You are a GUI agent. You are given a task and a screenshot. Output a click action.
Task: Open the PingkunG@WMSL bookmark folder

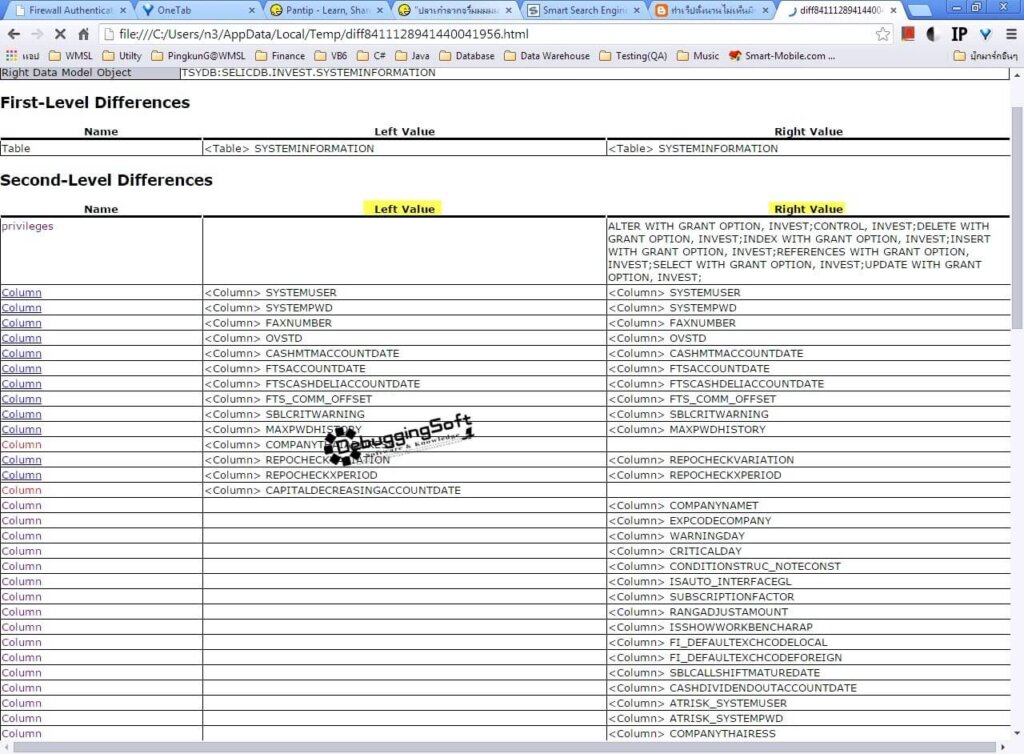point(198,56)
